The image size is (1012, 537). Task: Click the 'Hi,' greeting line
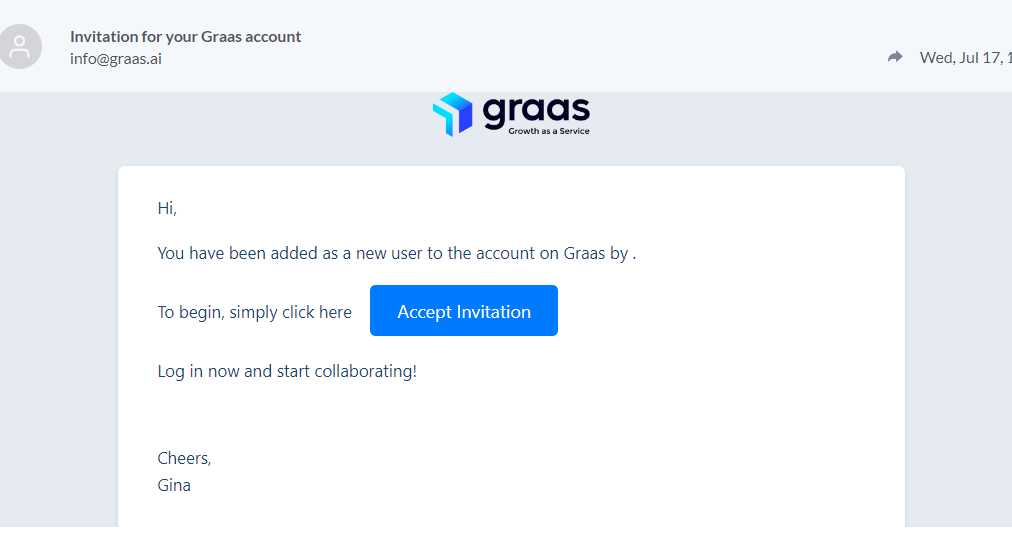167,208
